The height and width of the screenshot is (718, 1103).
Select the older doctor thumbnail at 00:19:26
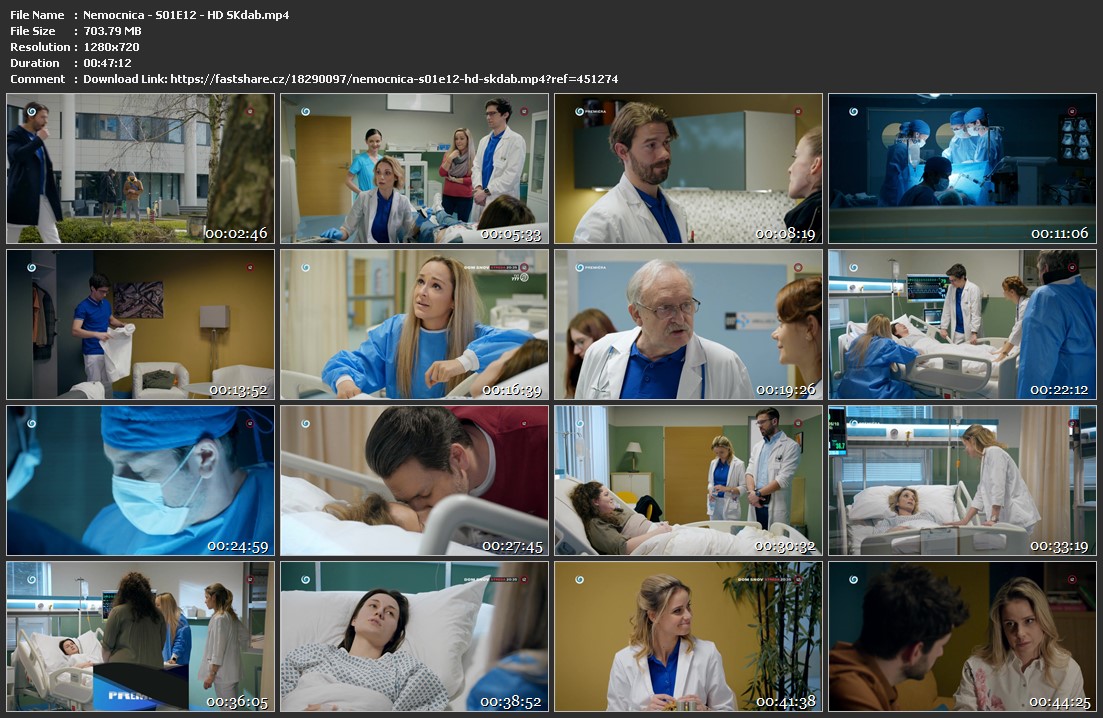pyautogui.click(x=688, y=324)
